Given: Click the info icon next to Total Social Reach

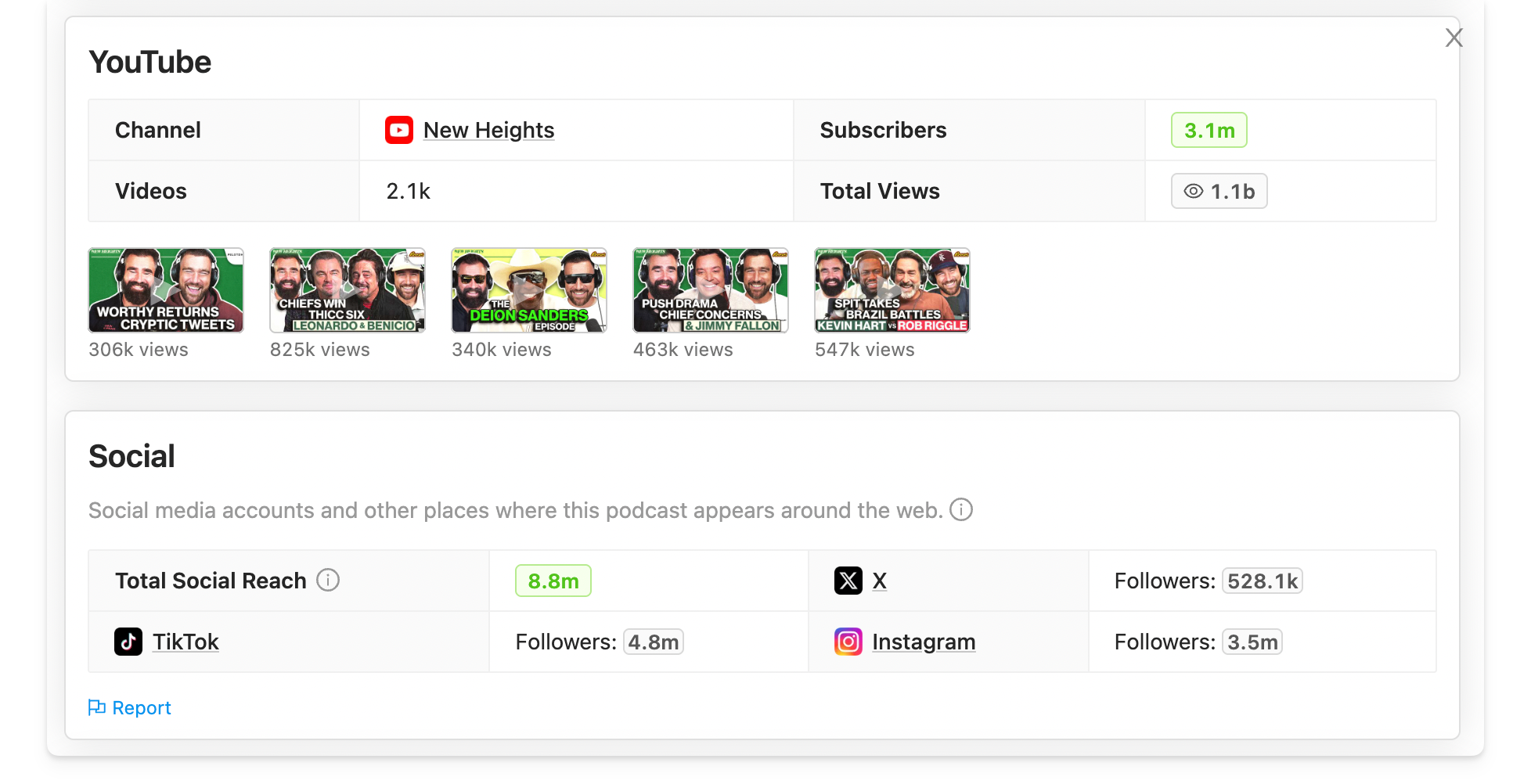Looking at the screenshot, I should 328,581.
